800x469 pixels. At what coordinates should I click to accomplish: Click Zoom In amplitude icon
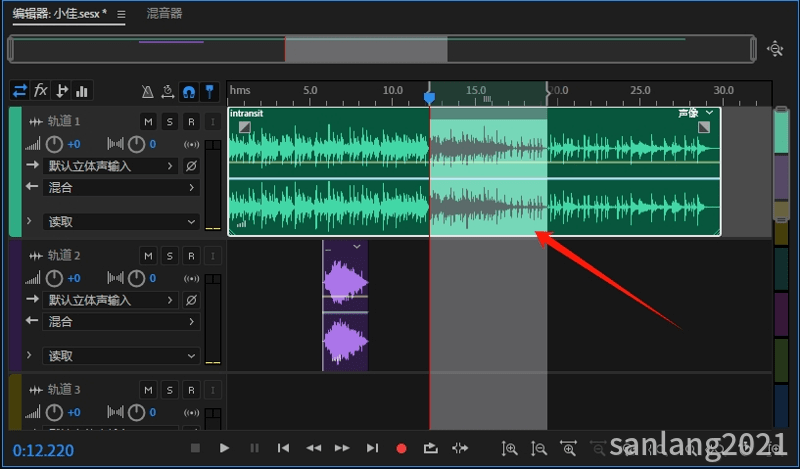[509, 449]
